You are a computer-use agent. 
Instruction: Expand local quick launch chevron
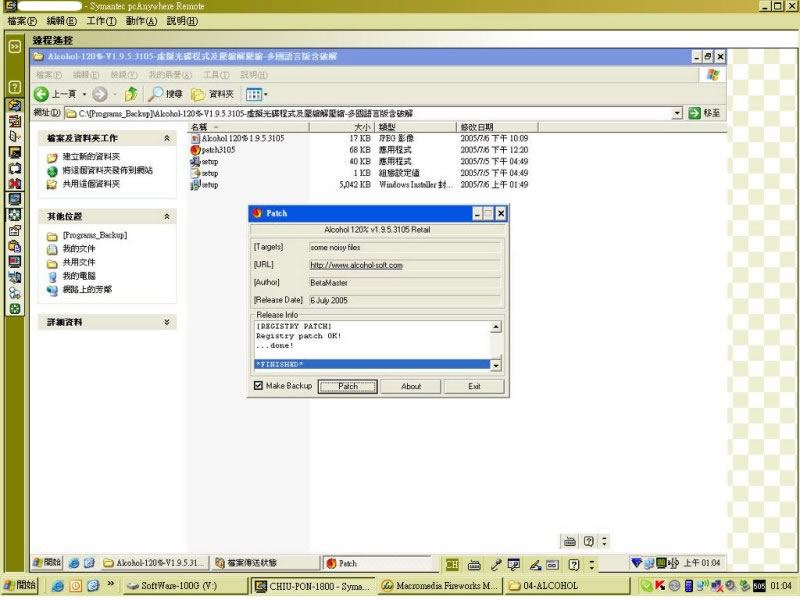tap(110, 585)
